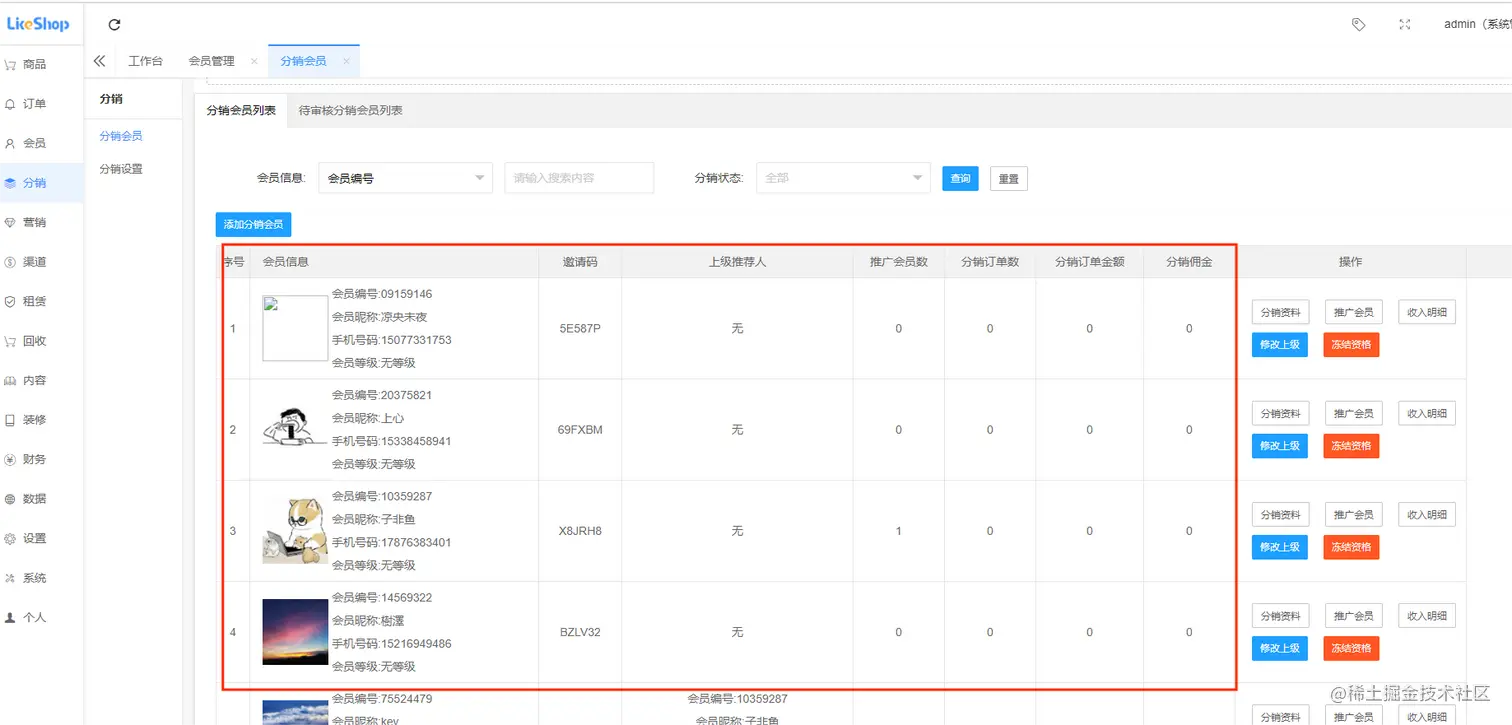The height and width of the screenshot is (725, 1512).
Task: Close the 会员管理 tab
Action: 254,61
